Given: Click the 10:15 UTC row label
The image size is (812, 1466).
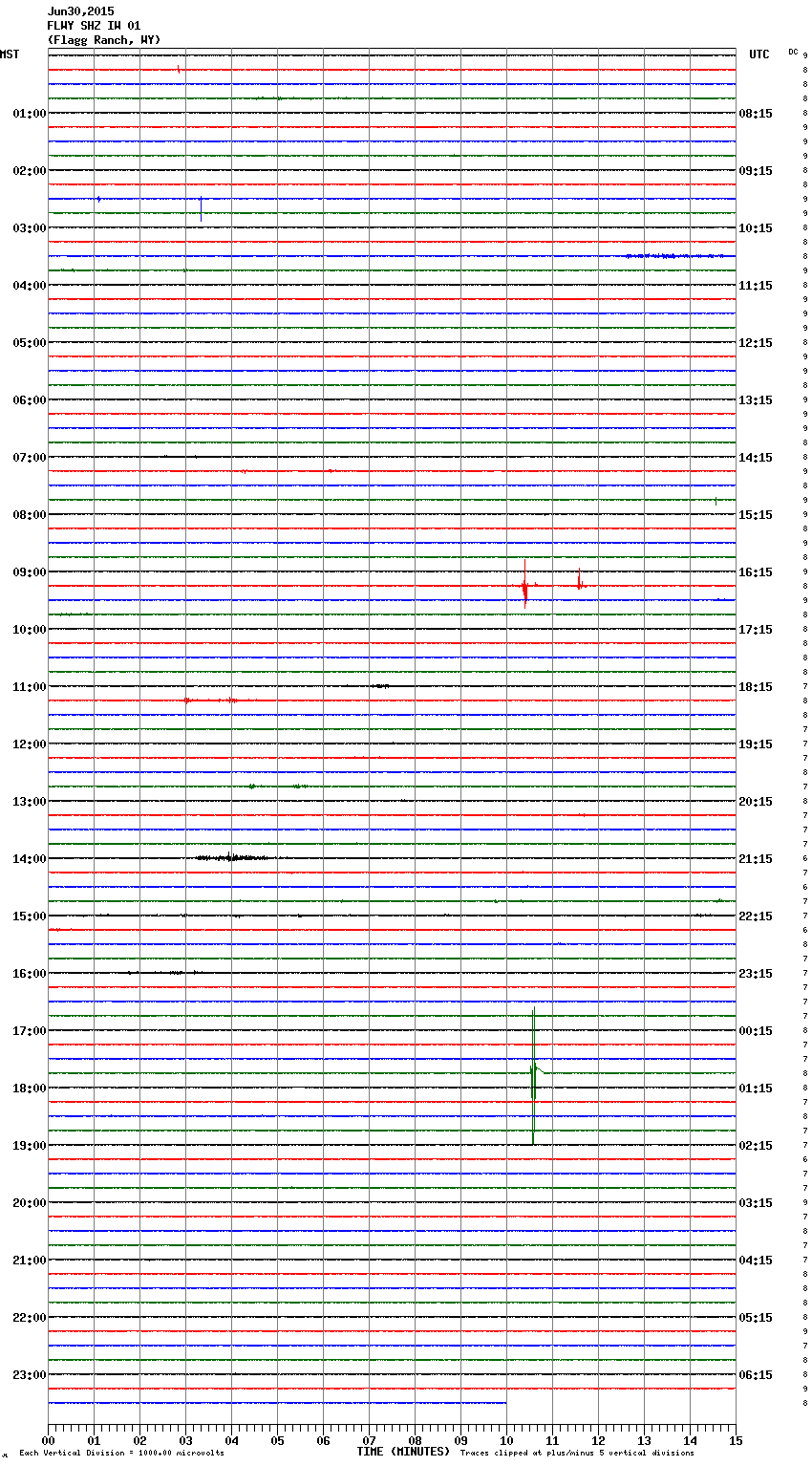Looking at the screenshot, I should [x=756, y=228].
